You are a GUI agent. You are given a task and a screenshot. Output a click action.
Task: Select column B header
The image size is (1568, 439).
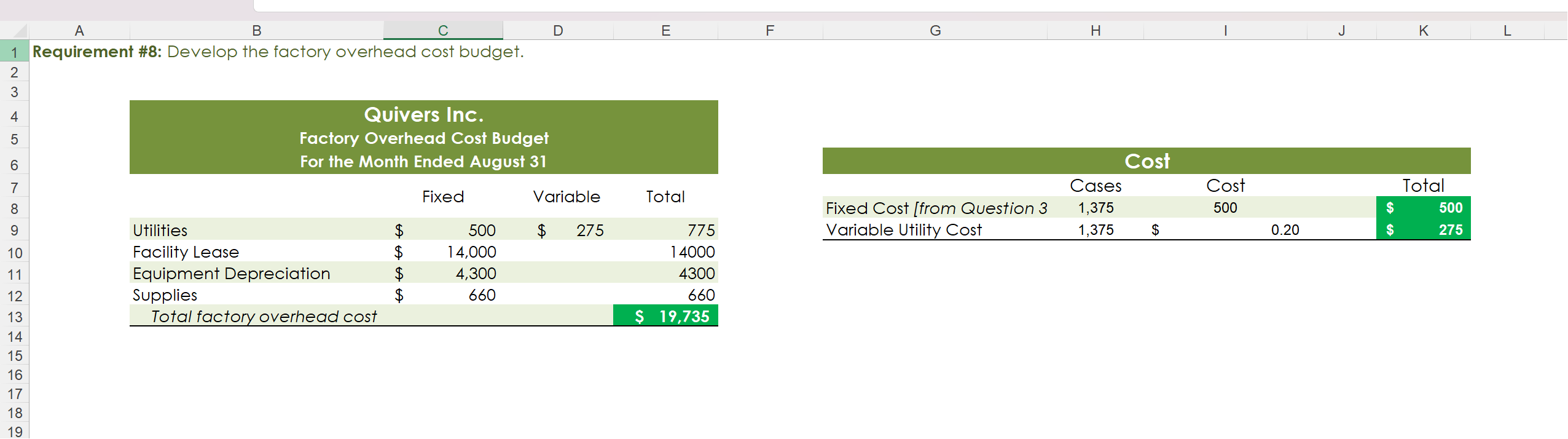257,31
